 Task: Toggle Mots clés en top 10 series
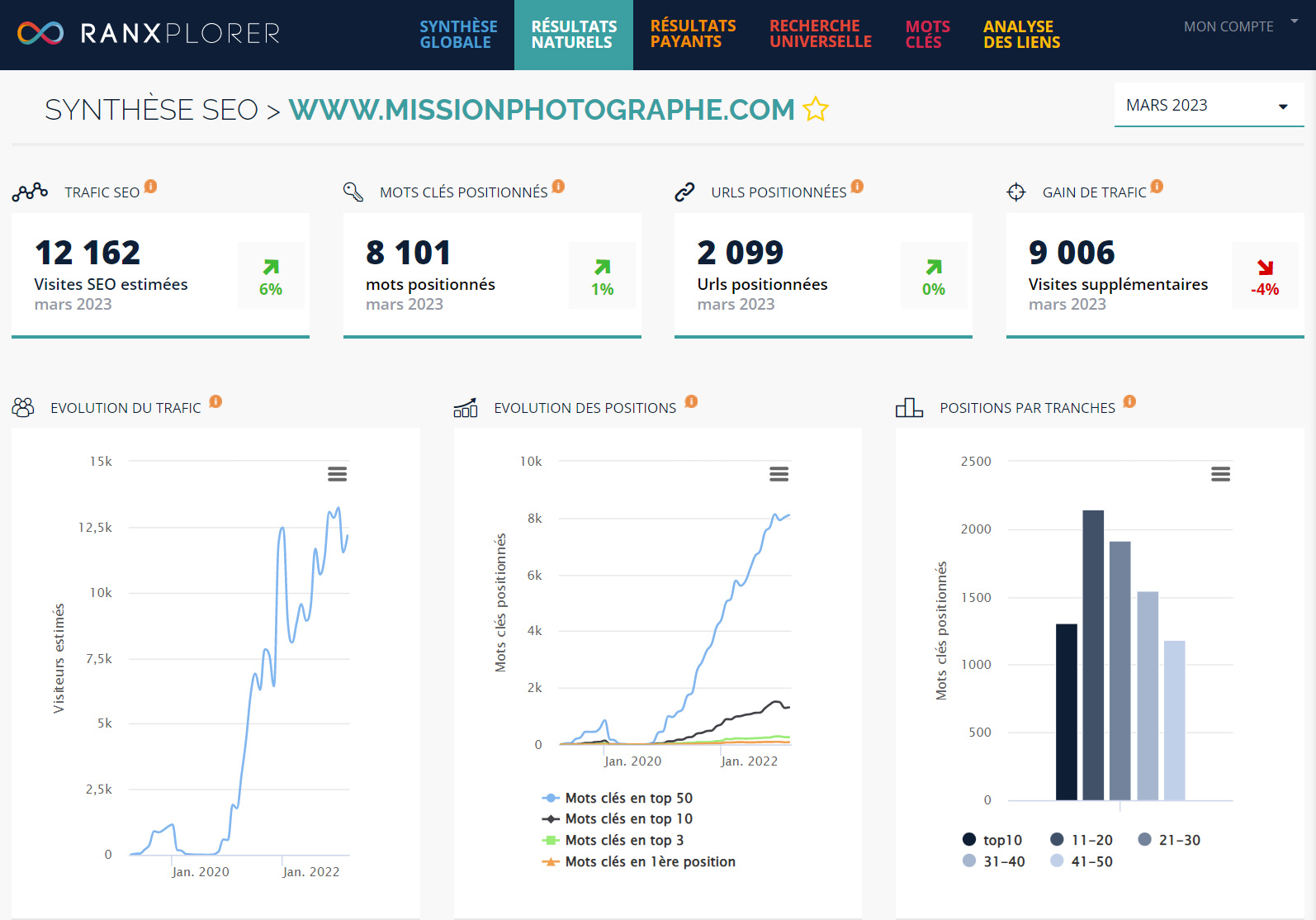[618, 818]
